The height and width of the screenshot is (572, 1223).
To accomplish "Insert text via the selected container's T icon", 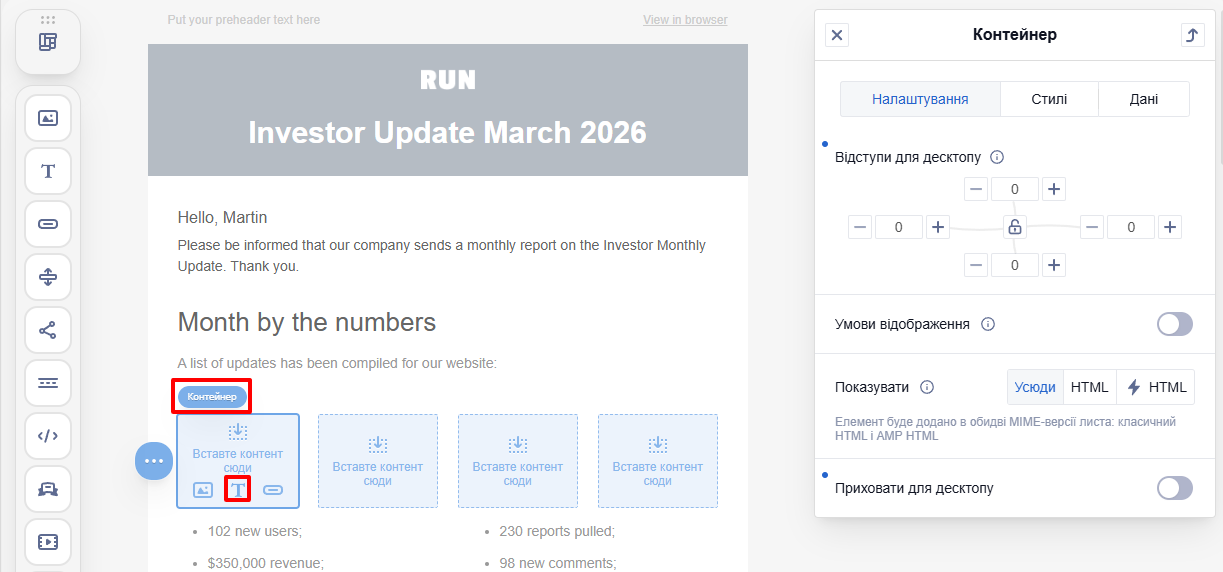I will click(238, 490).
